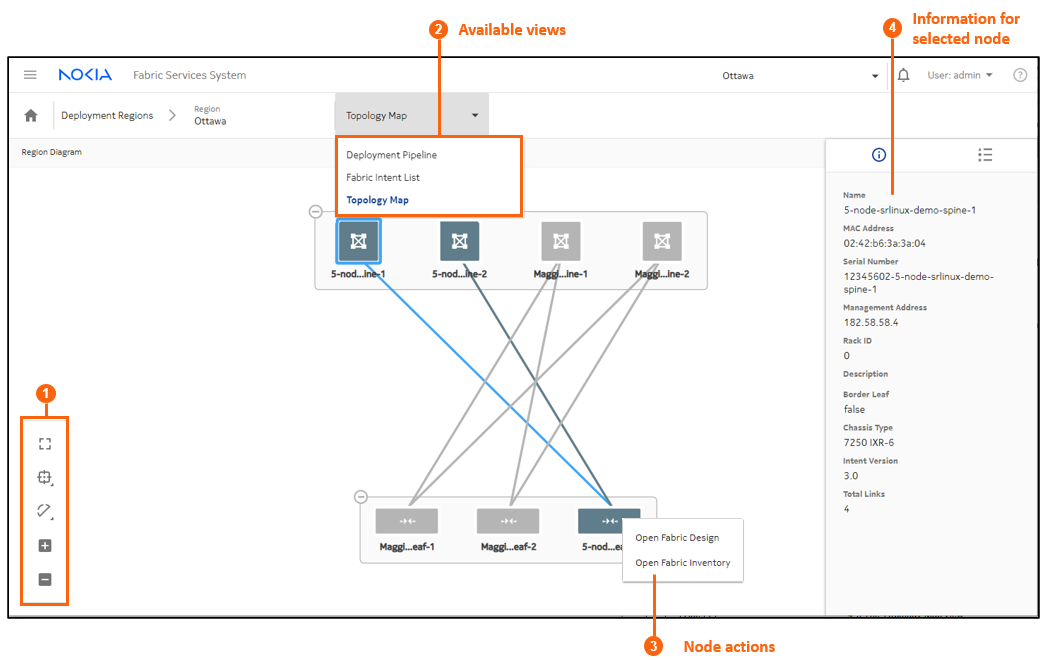Click the Border Leaf value false
Screen dimensions: 1055x660
point(854,409)
